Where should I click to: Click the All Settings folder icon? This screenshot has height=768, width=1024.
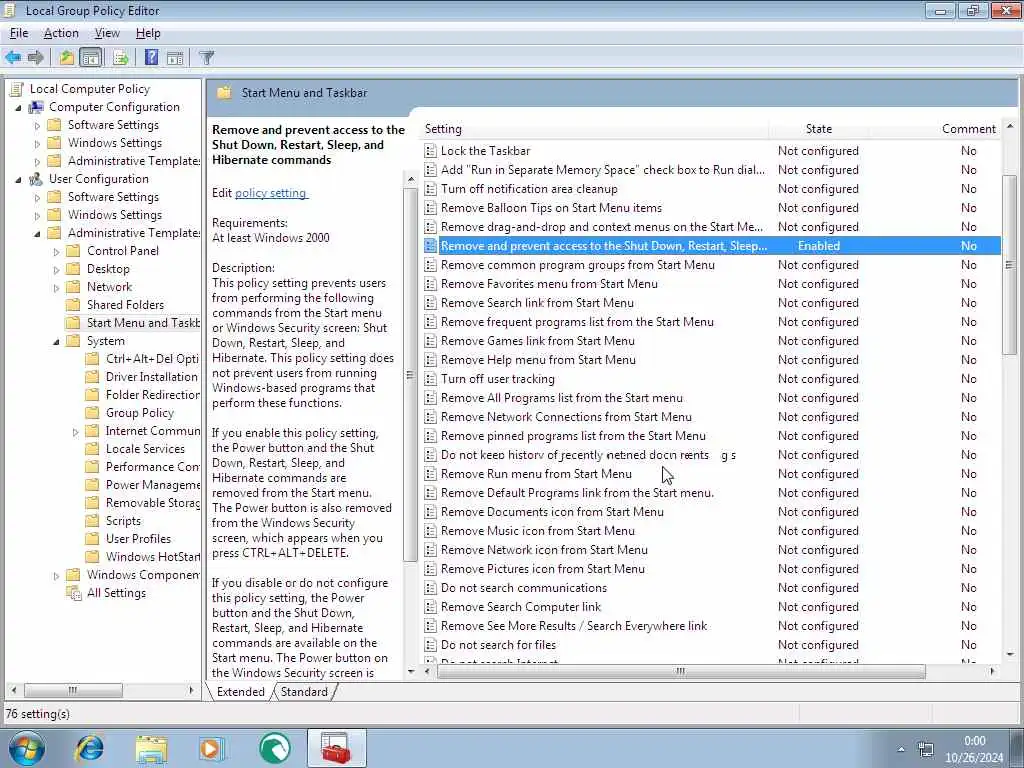click(74, 592)
